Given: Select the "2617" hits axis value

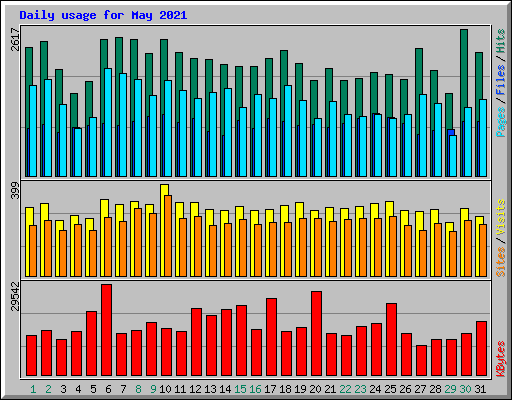Looking at the screenshot, I should pos(15,40).
